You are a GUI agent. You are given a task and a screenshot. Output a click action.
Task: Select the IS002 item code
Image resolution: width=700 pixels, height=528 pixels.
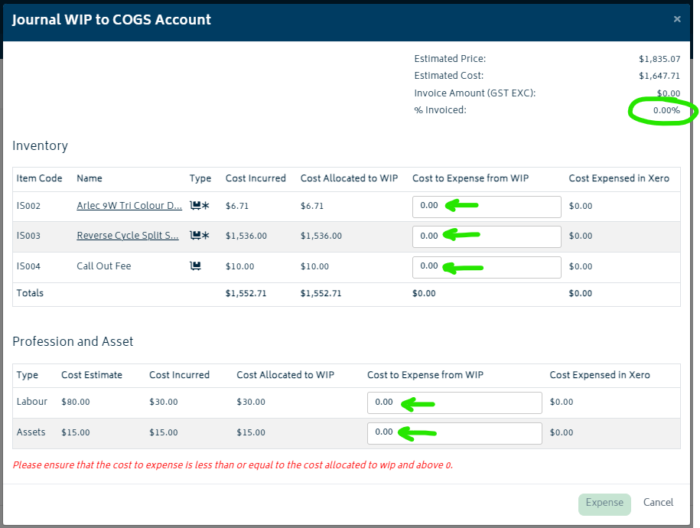tap(28, 206)
